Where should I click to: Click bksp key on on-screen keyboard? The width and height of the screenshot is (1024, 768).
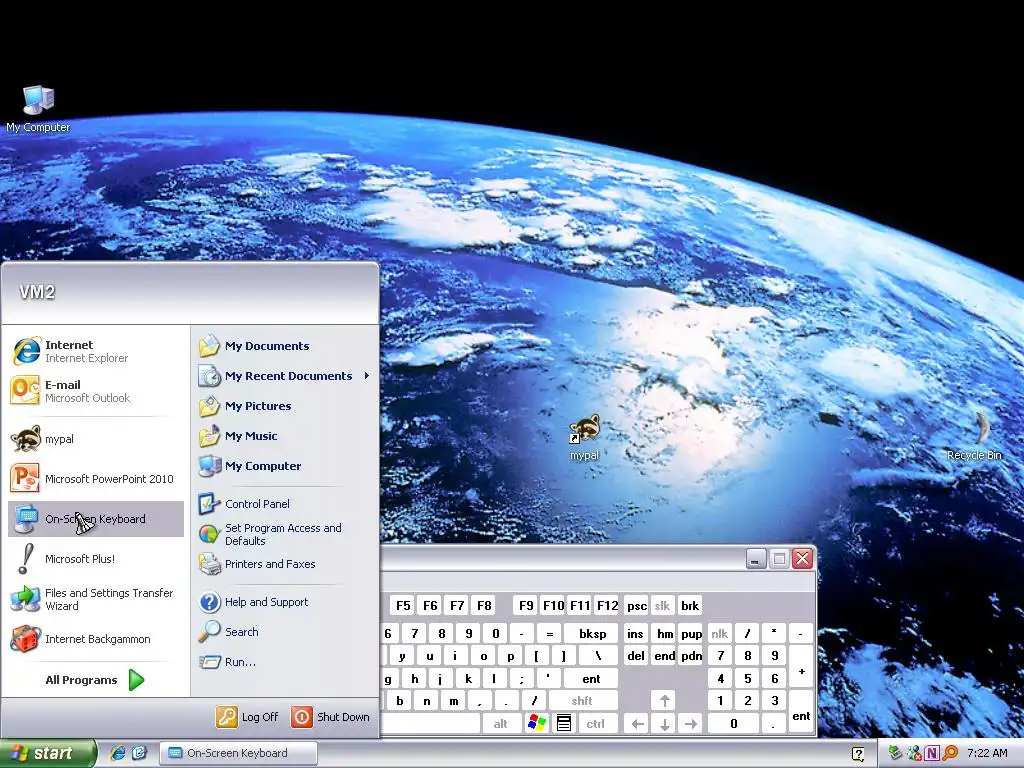[592, 633]
